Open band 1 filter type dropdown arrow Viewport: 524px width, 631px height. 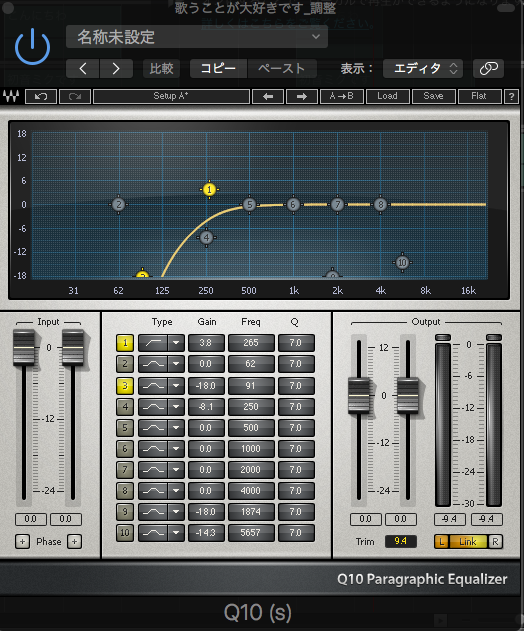pos(176,343)
